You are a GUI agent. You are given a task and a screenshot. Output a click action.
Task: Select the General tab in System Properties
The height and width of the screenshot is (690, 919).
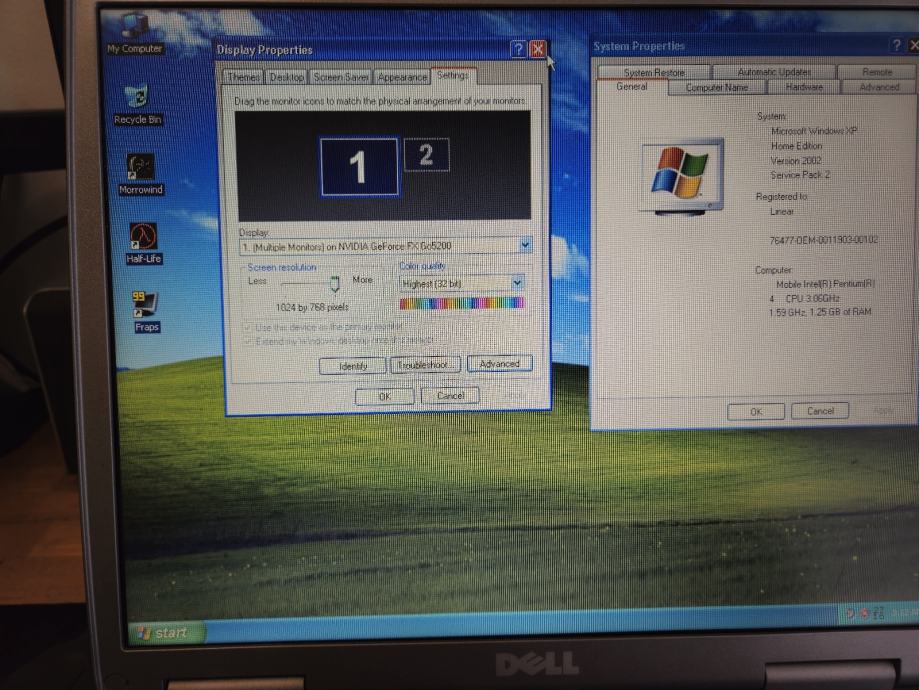[632, 87]
